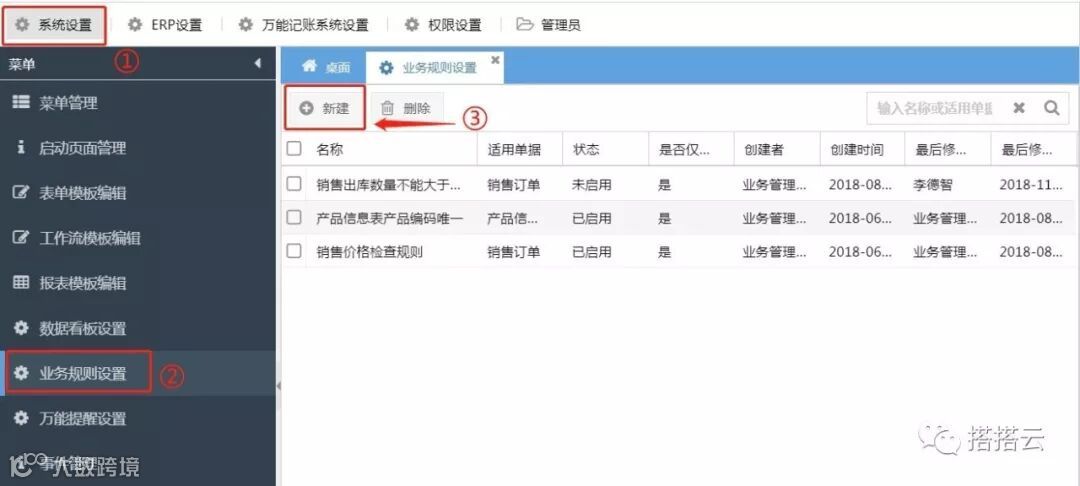Sort by the 创建时间 column header

(862, 149)
